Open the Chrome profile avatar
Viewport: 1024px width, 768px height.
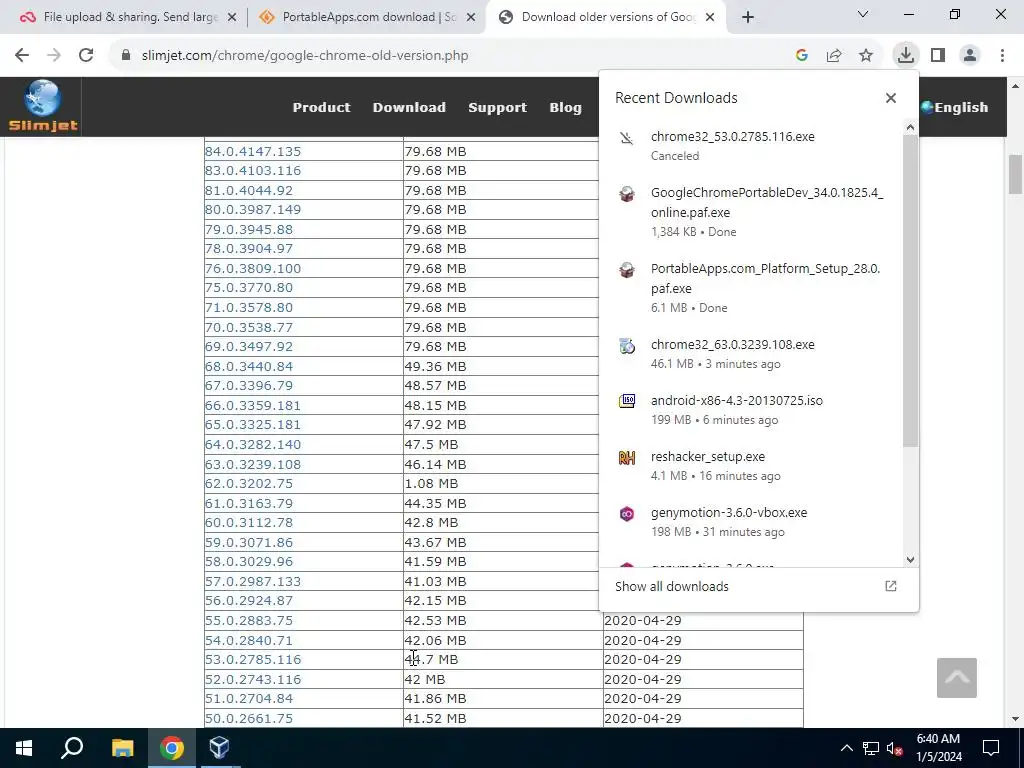pos(970,56)
